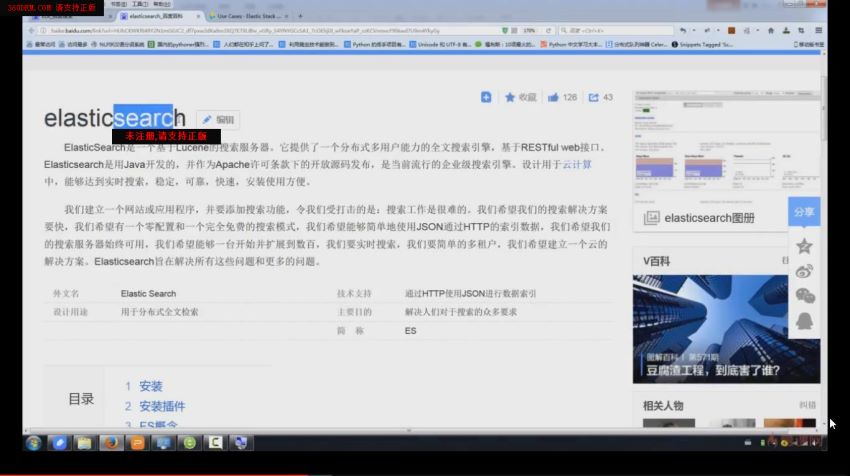Viewport: 850px width, 476px height.
Task: Click the 用于分布式全文检索 table value
Action: 159,312
